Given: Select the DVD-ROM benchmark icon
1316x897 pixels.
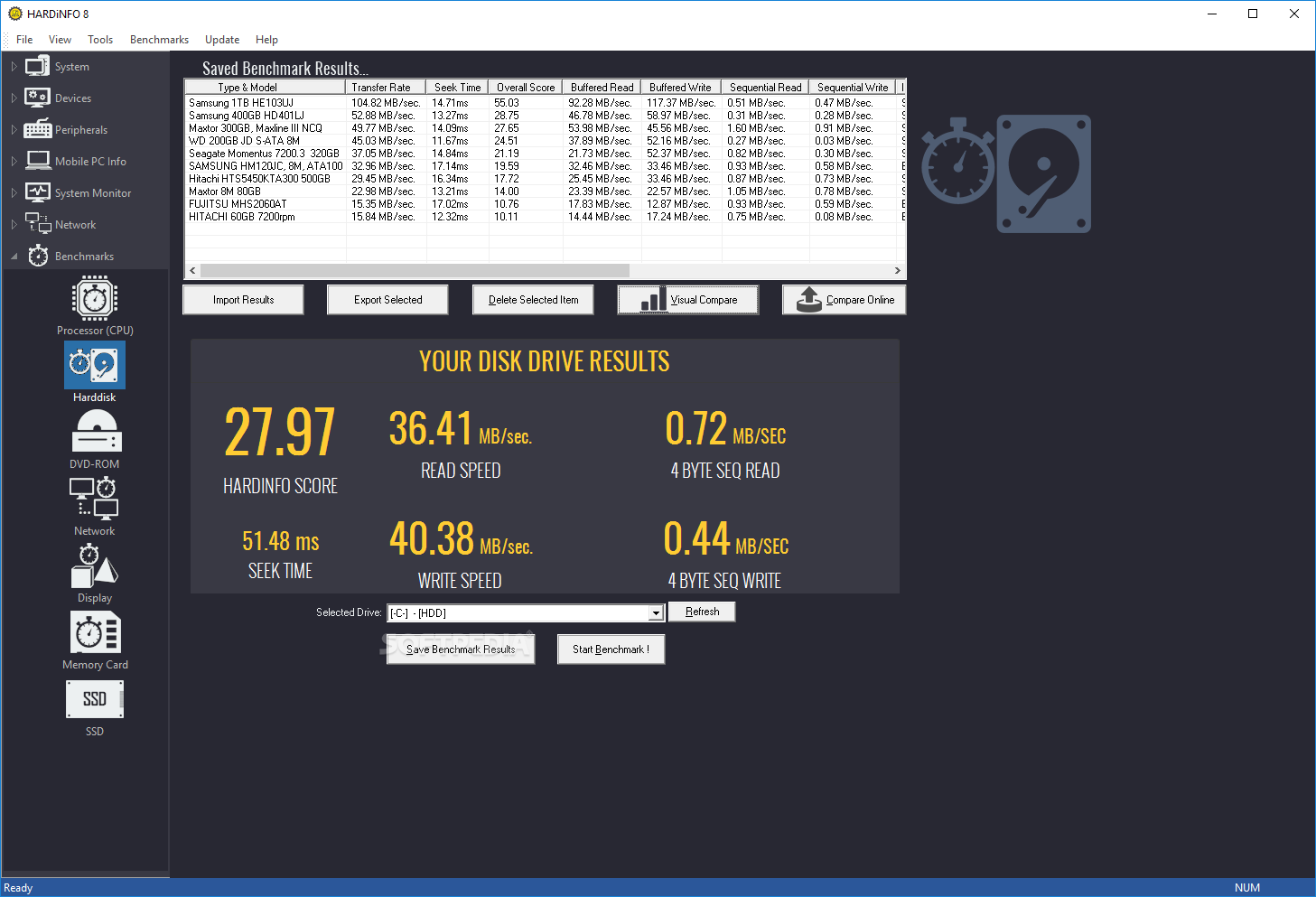Looking at the screenshot, I should tap(96, 432).
